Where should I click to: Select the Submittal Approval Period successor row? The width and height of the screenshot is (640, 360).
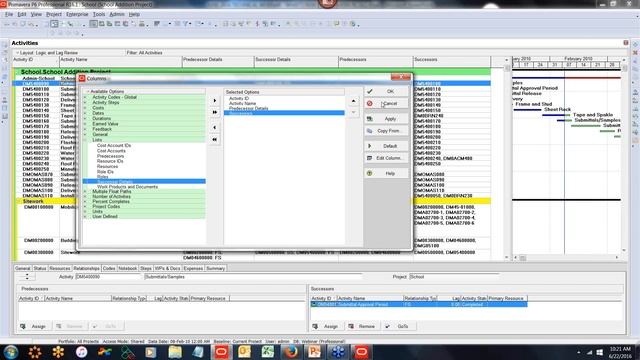tap(419, 304)
